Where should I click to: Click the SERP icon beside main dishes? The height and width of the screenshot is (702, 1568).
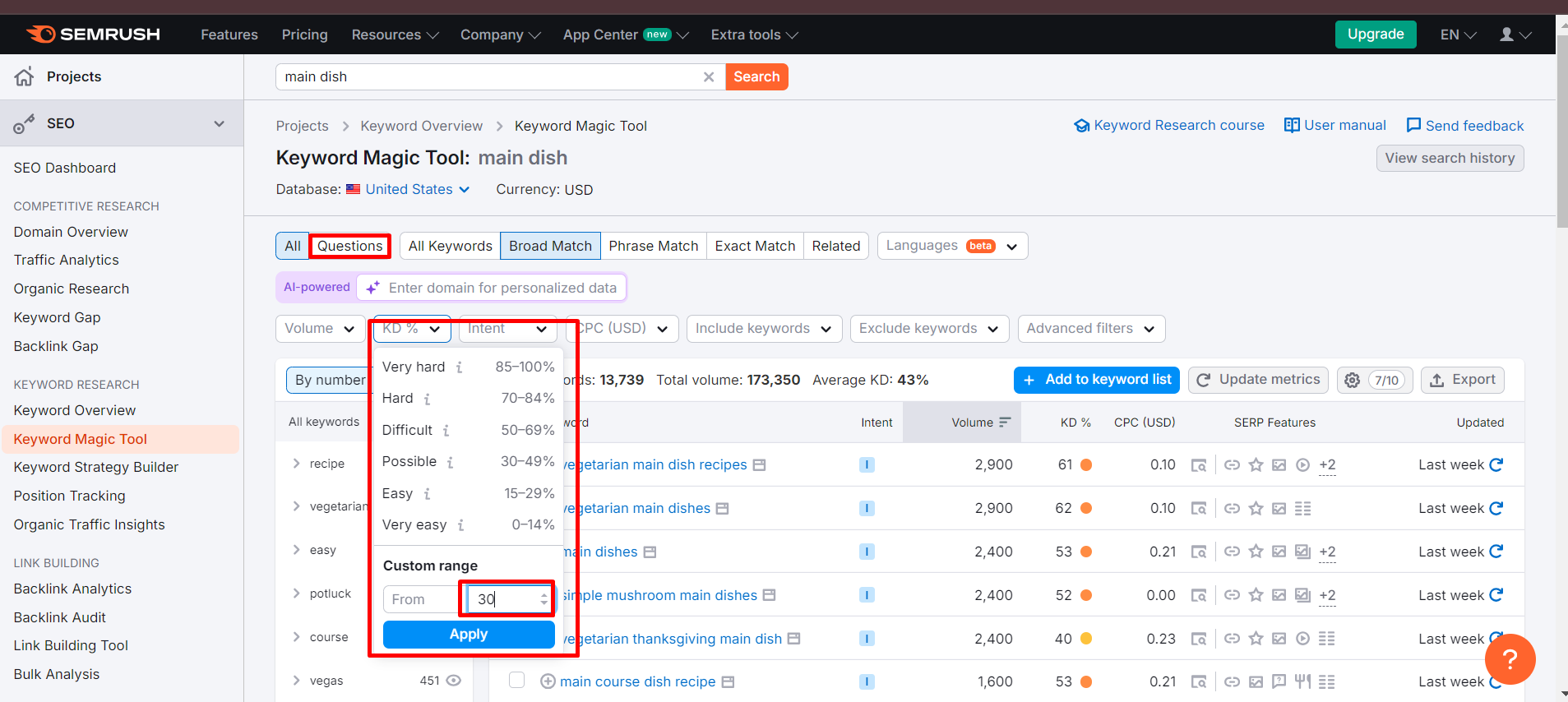point(650,552)
